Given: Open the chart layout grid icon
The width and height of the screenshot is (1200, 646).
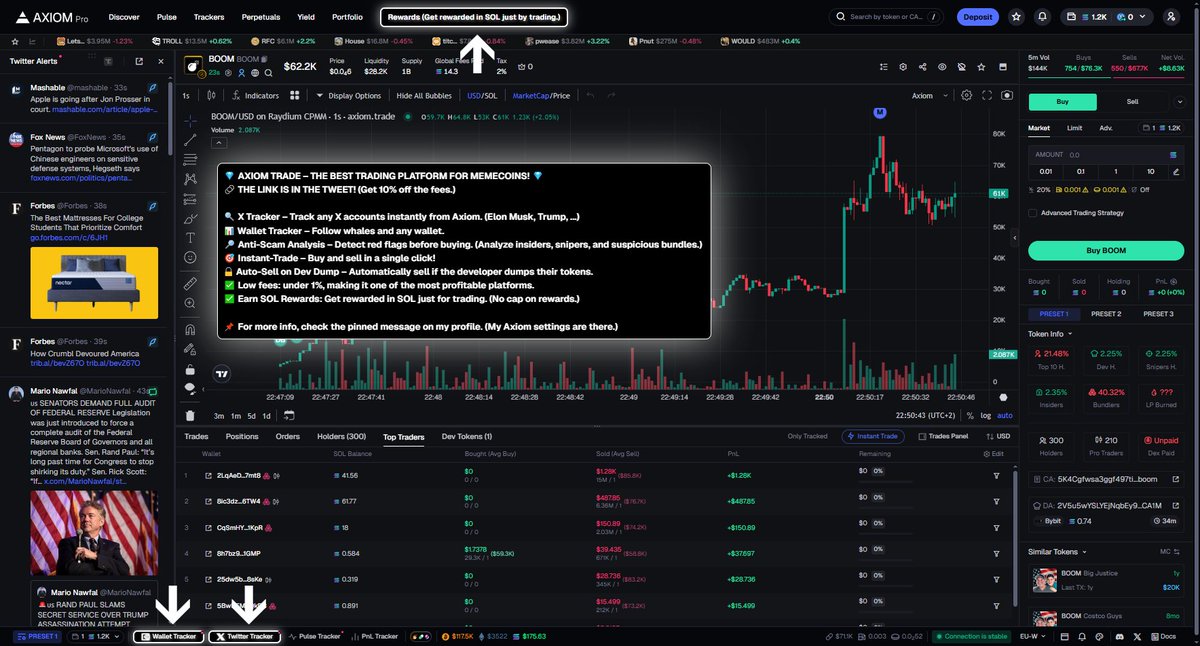Looking at the screenshot, I should 295,96.
